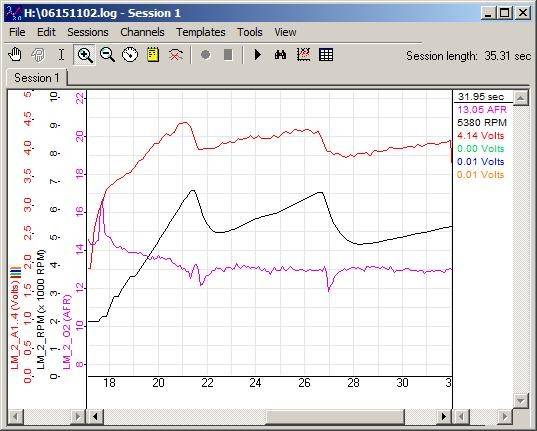Click the up arrow of readout panel scrollbar
The width and height of the screenshot is (537, 431).
click(x=521, y=98)
